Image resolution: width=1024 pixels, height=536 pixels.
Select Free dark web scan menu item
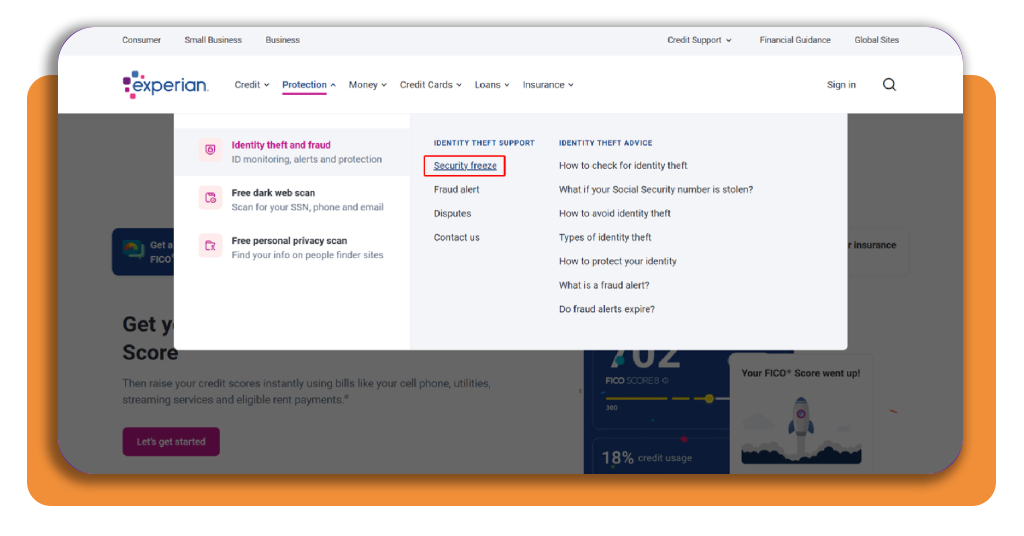tap(292, 200)
